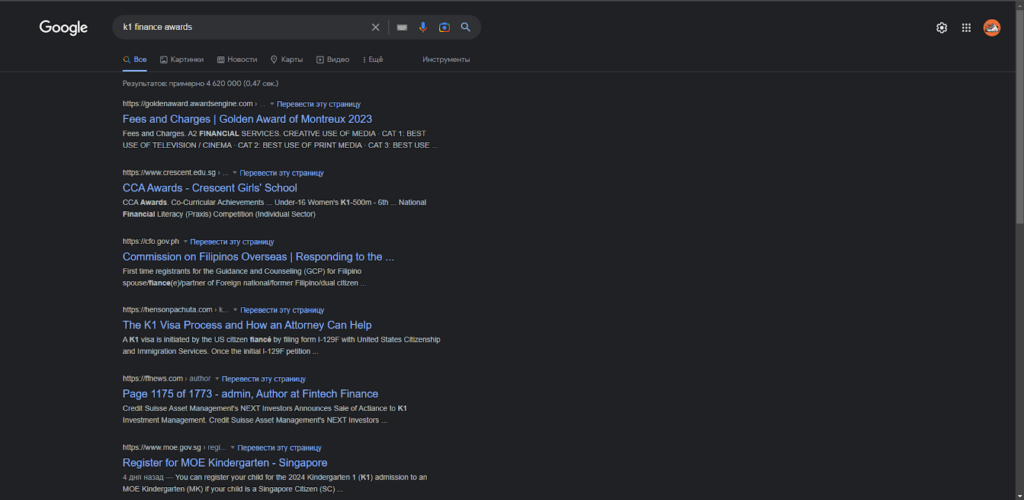Expand dropdown arrow next to ffnews.com URL
1024x500 pixels.
217,379
